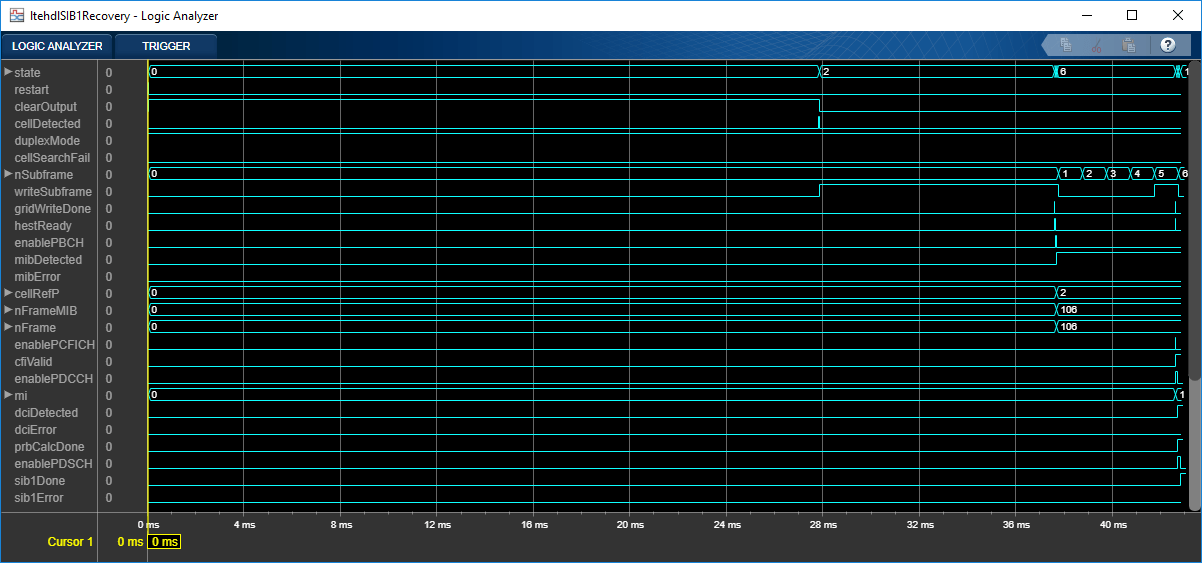
Task: Select the prbCalcDone signal name
Action: click(49, 447)
